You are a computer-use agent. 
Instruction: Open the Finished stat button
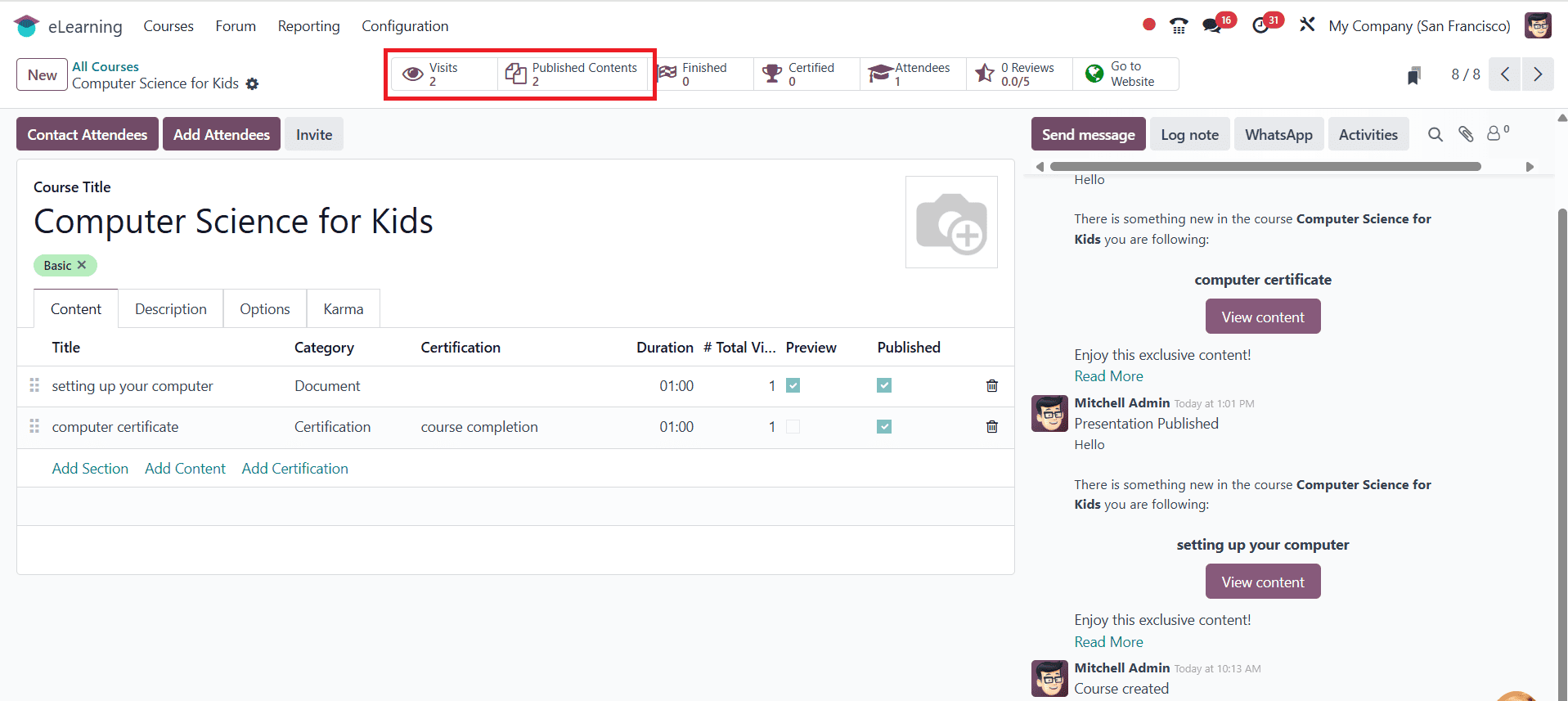click(704, 74)
